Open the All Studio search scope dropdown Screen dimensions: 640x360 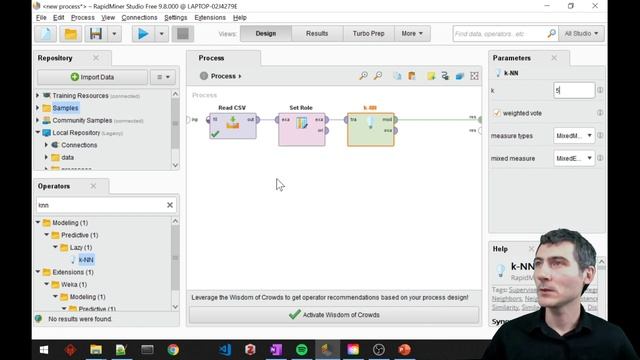[x=581, y=33]
